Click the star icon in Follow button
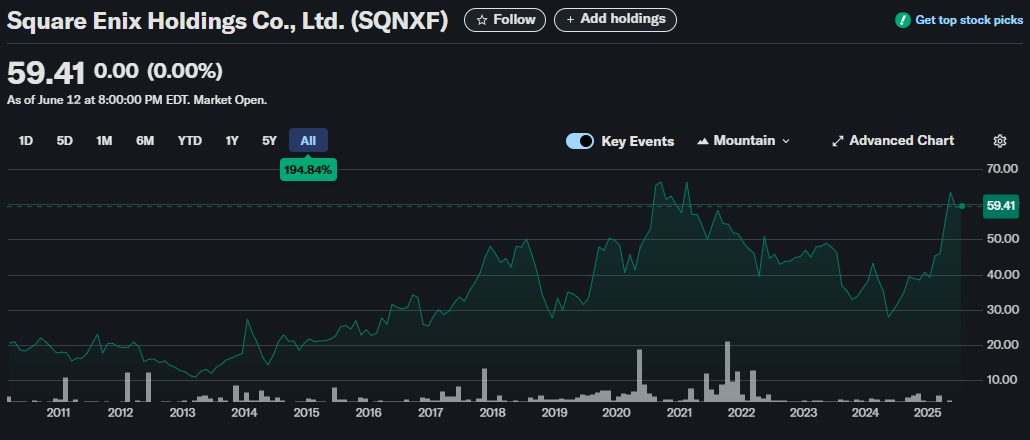 click(482, 20)
